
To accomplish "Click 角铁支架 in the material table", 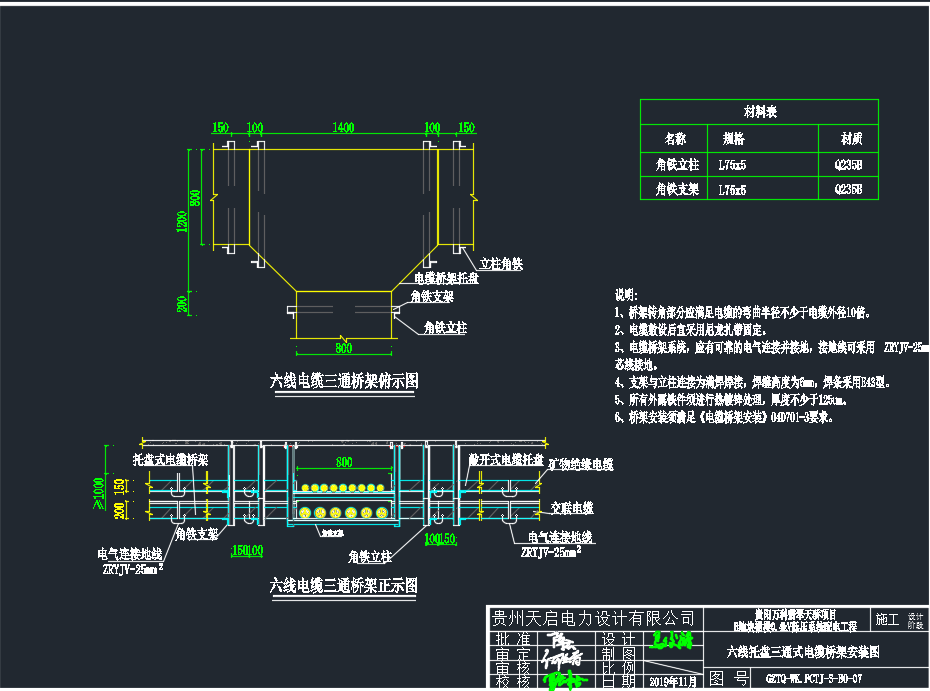I will pos(677,190).
